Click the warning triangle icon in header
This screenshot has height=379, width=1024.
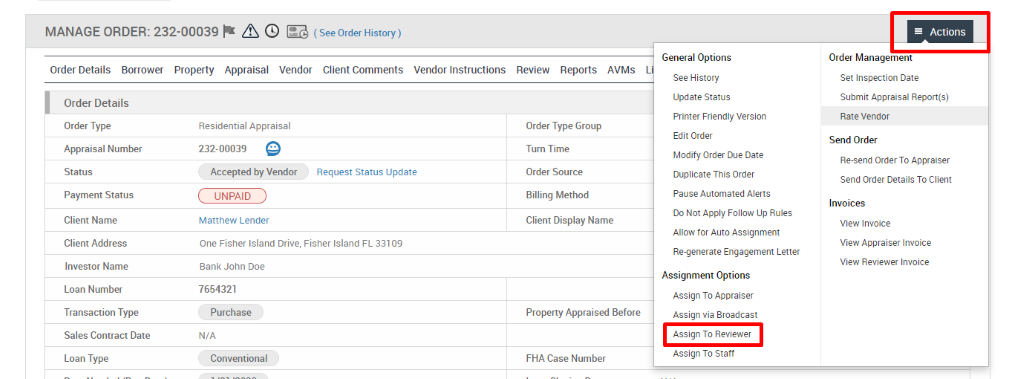[250, 31]
